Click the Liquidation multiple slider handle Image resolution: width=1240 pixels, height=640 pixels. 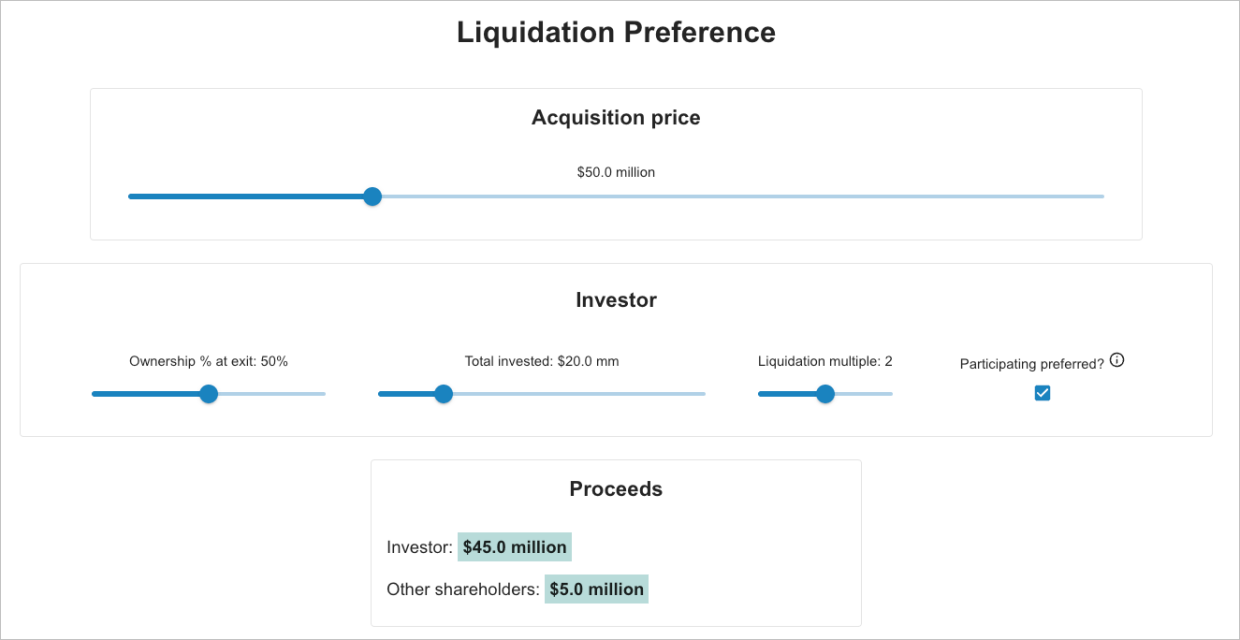(x=825, y=394)
